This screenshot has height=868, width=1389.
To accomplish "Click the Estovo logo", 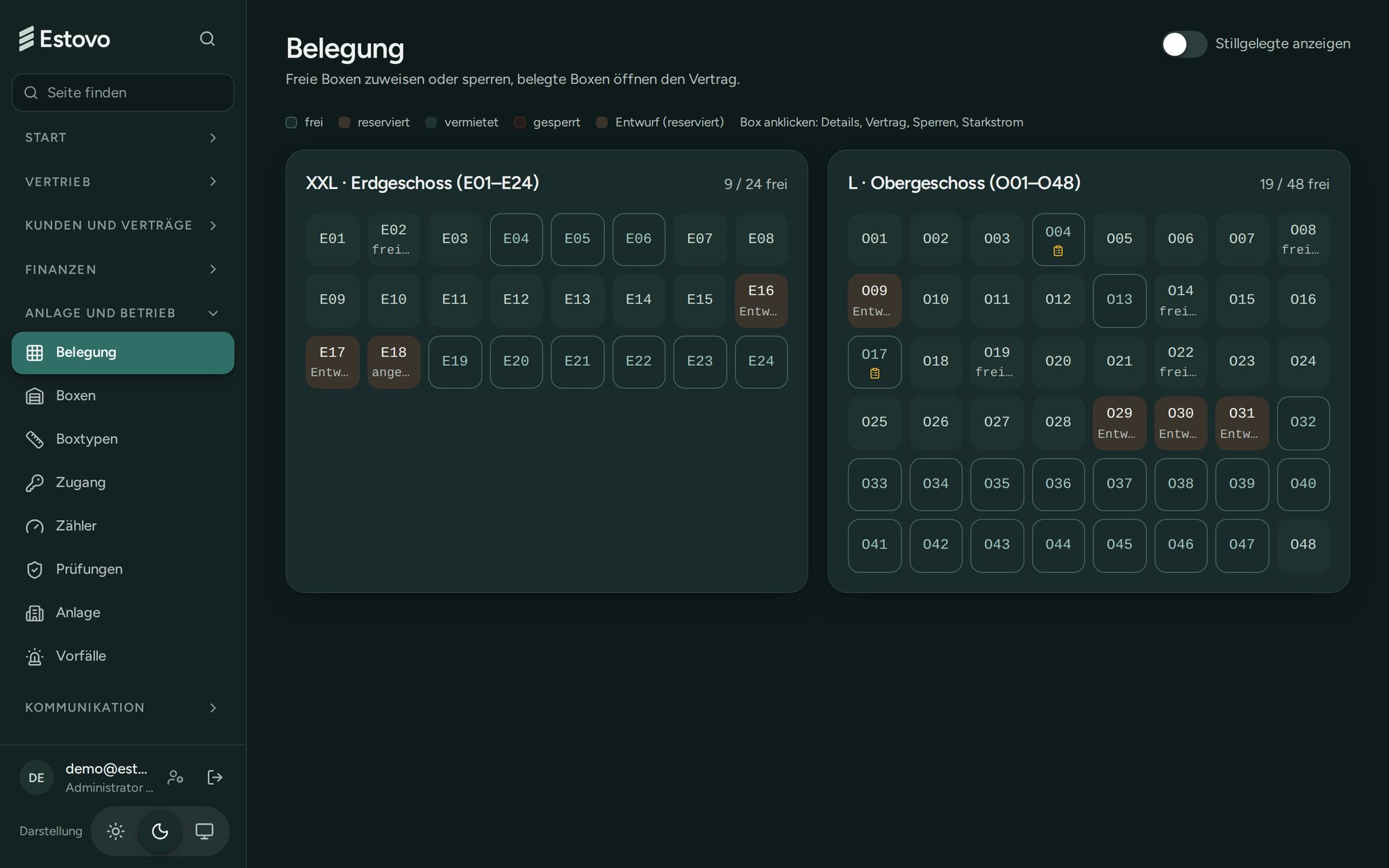I will 64,39.
